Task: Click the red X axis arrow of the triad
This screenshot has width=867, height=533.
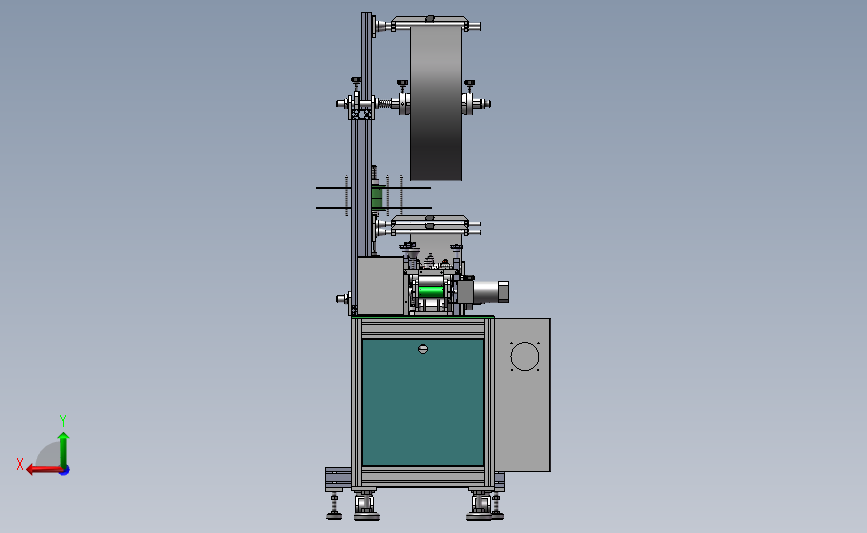Action: [43, 470]
